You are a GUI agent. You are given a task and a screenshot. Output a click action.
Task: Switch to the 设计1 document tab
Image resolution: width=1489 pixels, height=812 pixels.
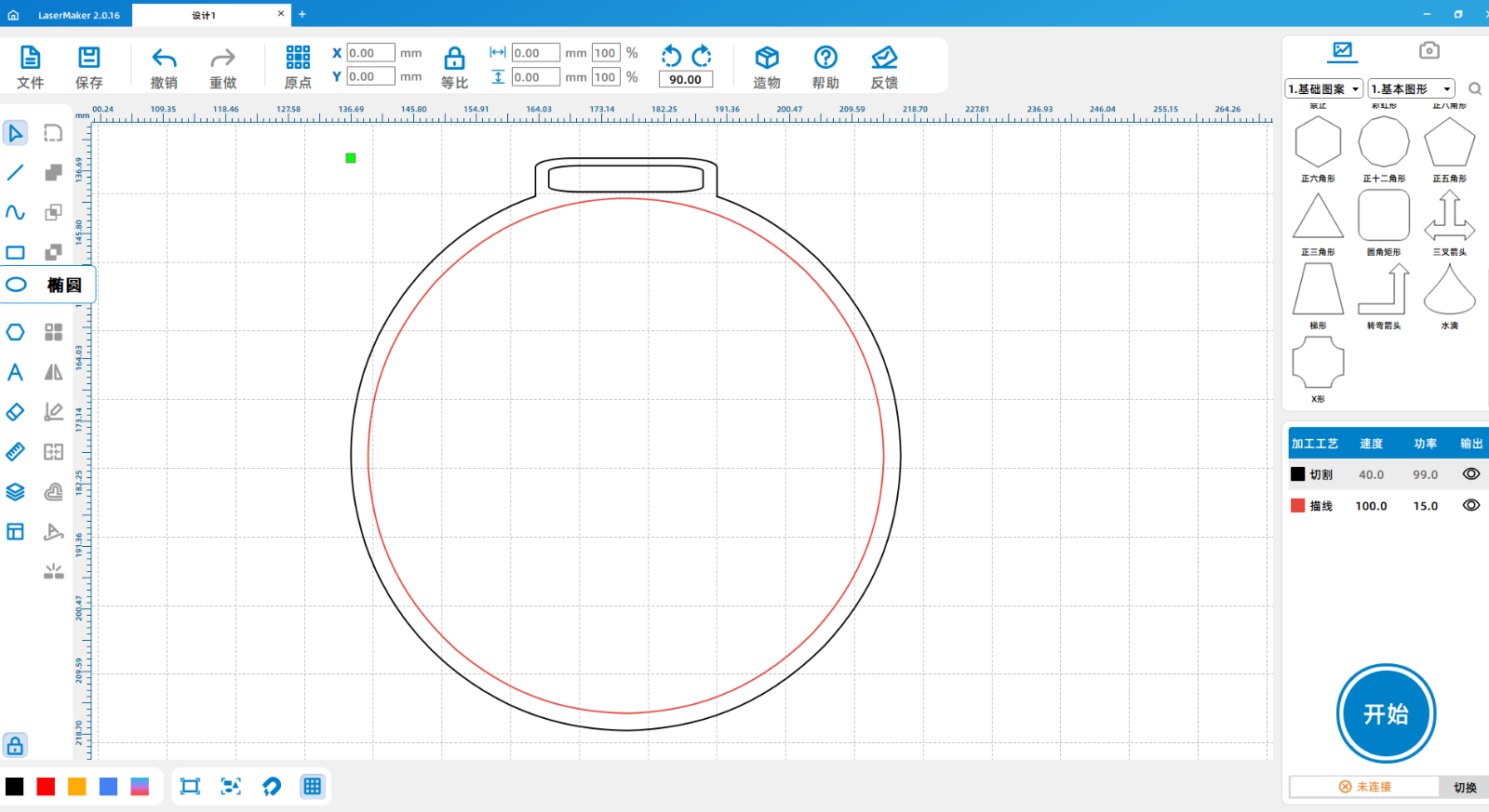[205, 15]
